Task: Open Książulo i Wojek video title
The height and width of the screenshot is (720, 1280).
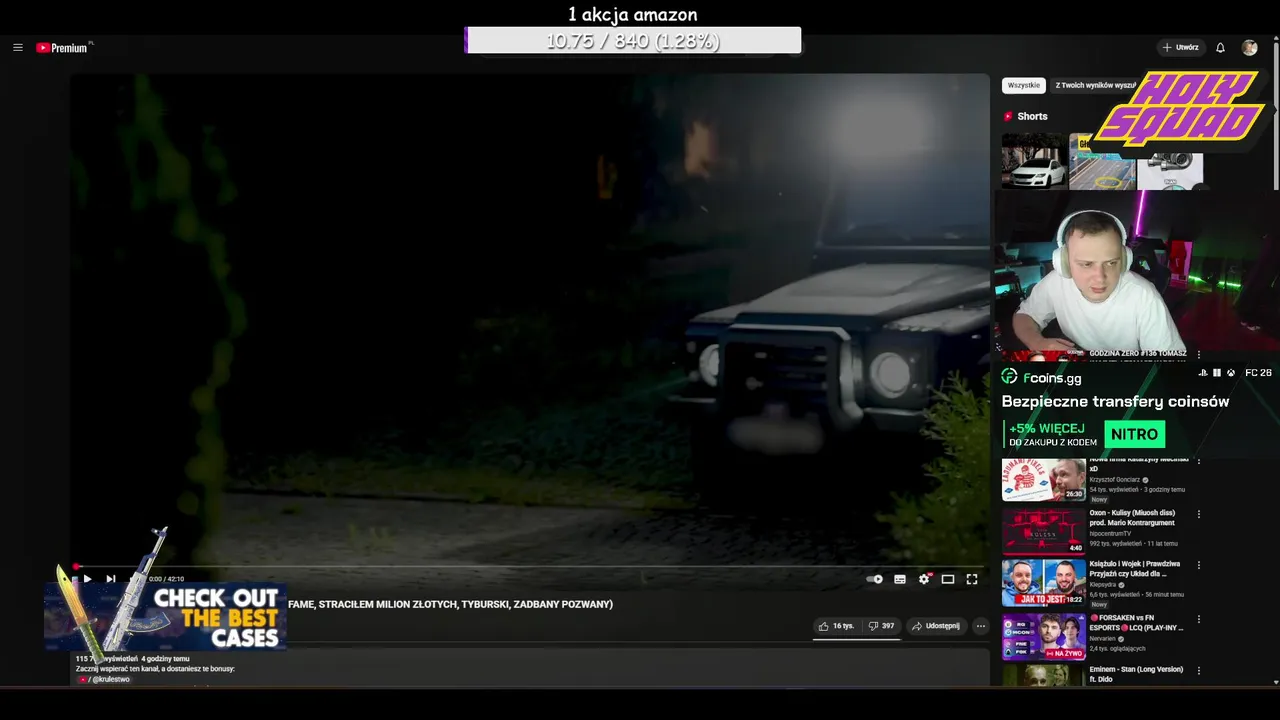Action: (1135, 569)
